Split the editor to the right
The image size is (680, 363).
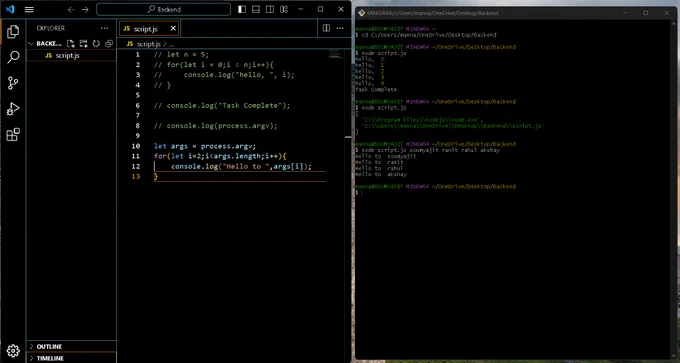(x=326, y=28)
